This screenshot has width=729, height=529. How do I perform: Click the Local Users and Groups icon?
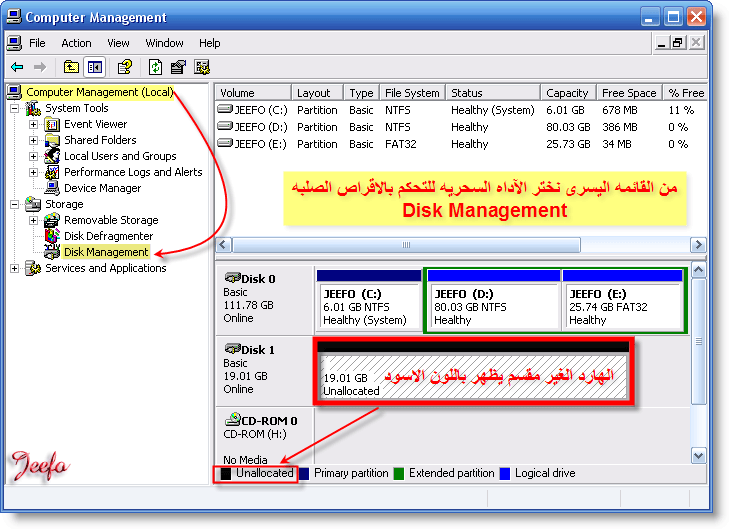(x=52, y=156)
